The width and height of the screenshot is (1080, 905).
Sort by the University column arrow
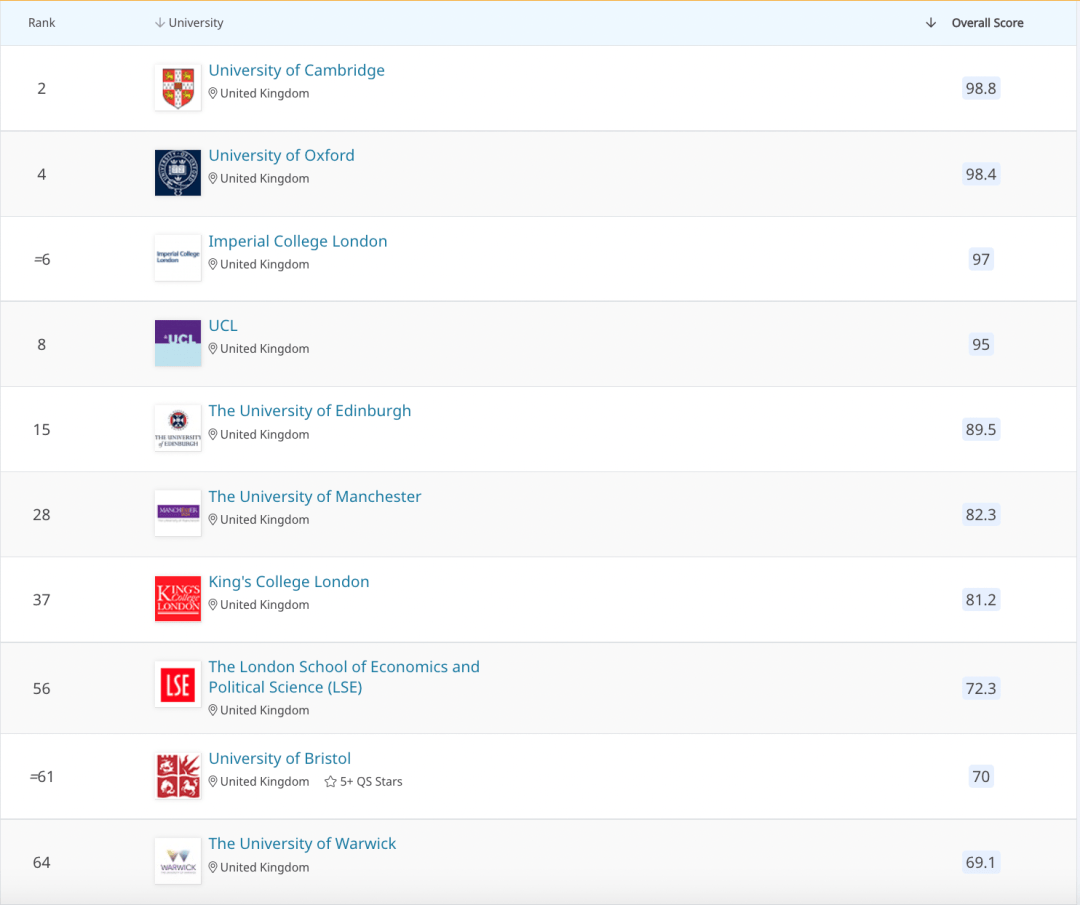[x=160, y=22]
